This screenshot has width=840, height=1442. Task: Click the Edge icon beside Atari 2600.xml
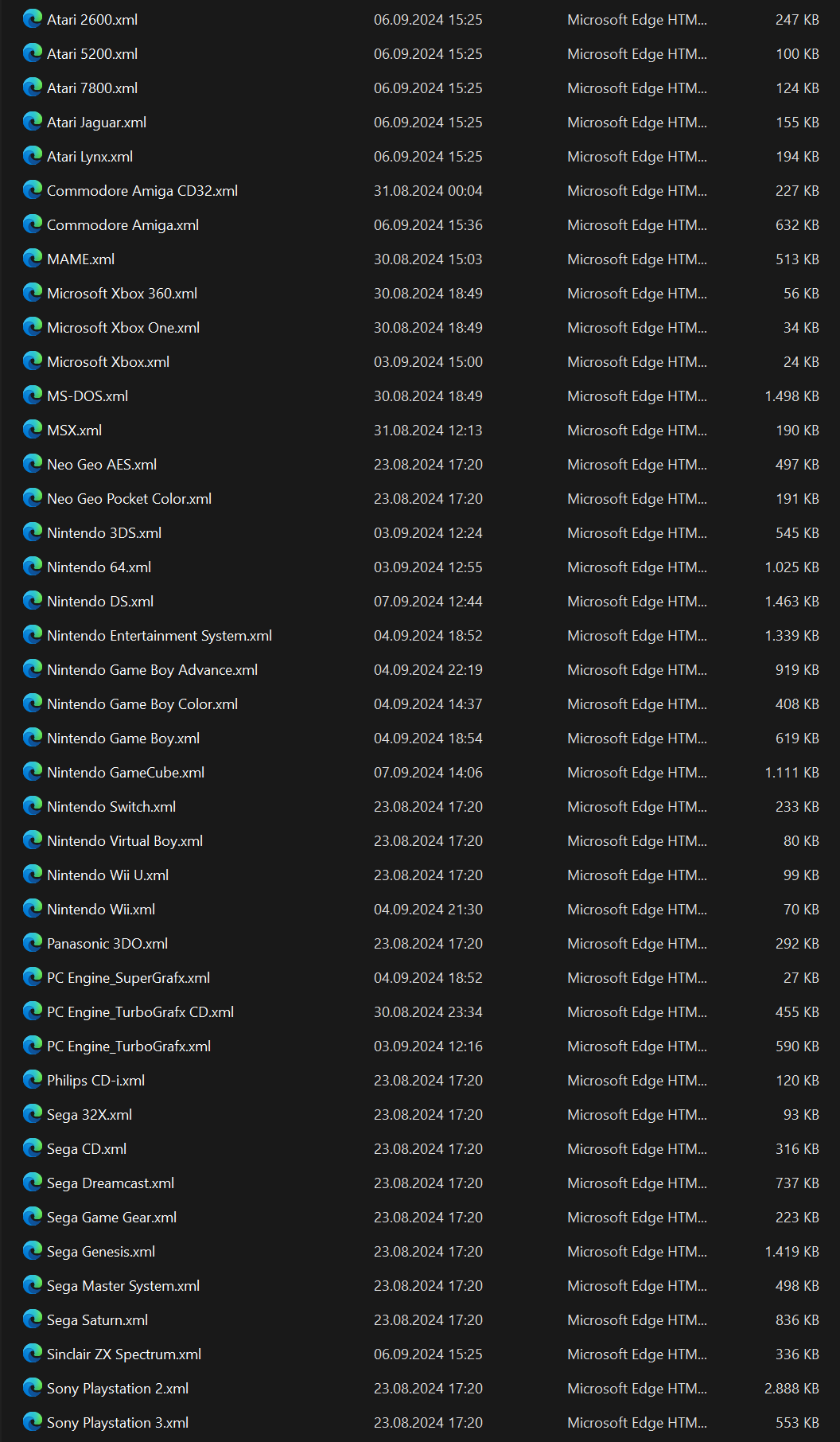(x=33, y=19)
